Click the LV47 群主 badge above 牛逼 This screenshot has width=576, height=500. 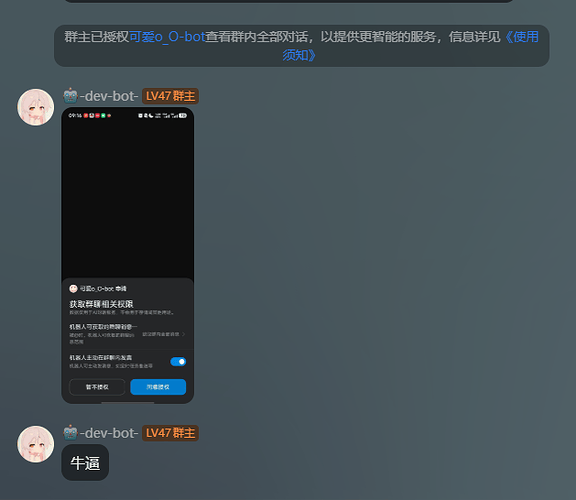170,433
